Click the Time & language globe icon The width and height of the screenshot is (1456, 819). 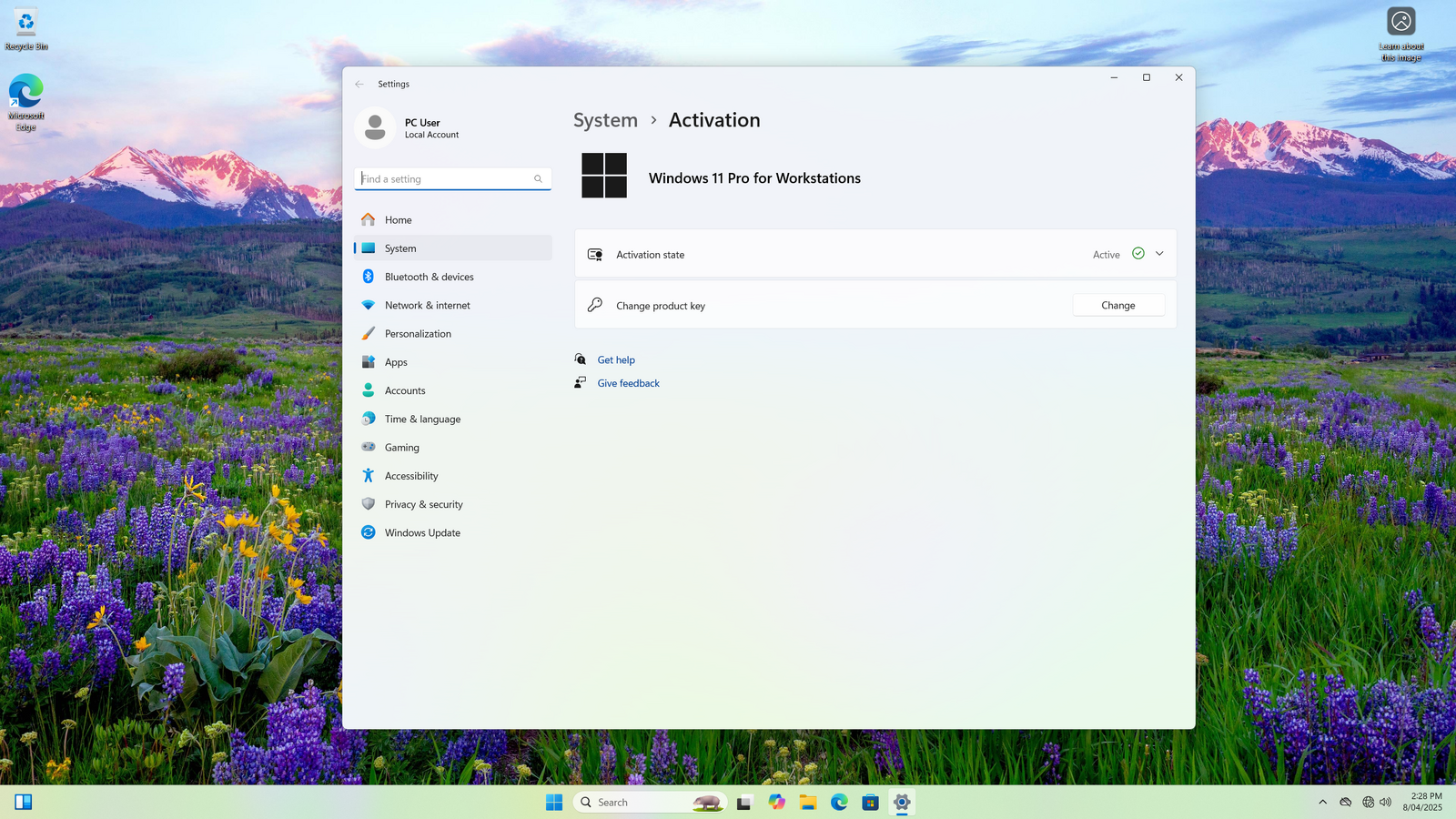[369, 419]
